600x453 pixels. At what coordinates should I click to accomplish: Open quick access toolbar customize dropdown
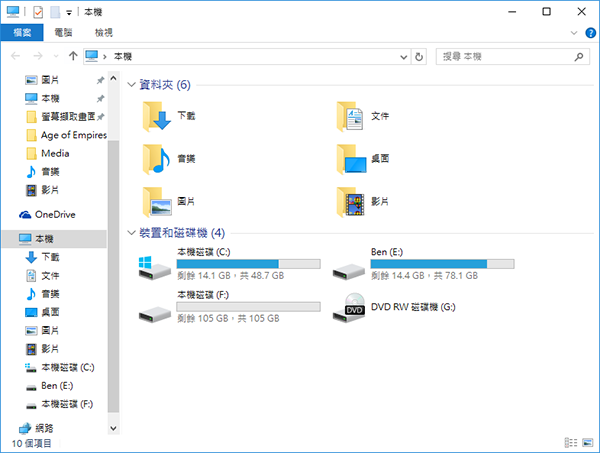coord(69,13)
